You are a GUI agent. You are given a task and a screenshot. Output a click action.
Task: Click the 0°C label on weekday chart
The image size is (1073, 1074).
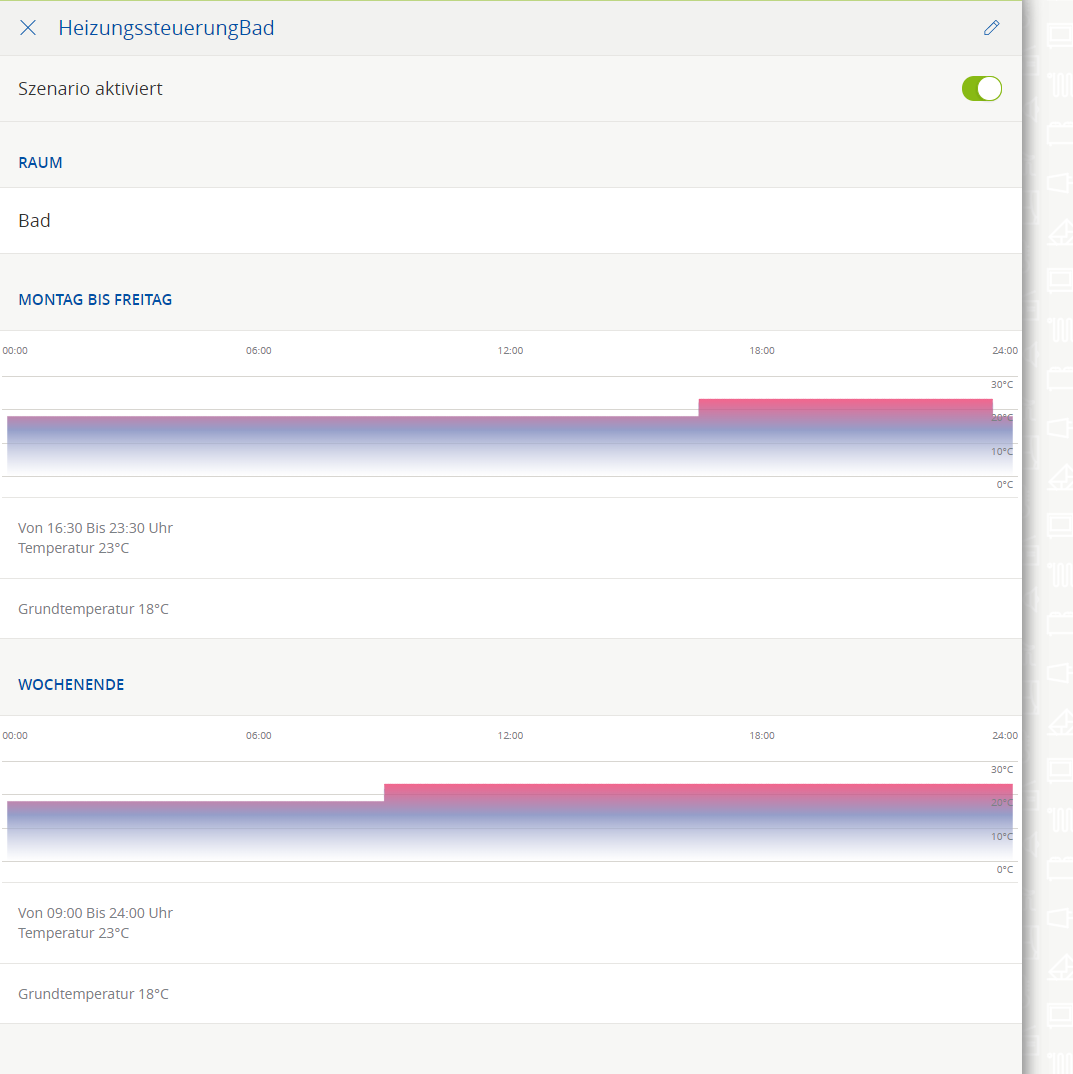click(1004, 485)
